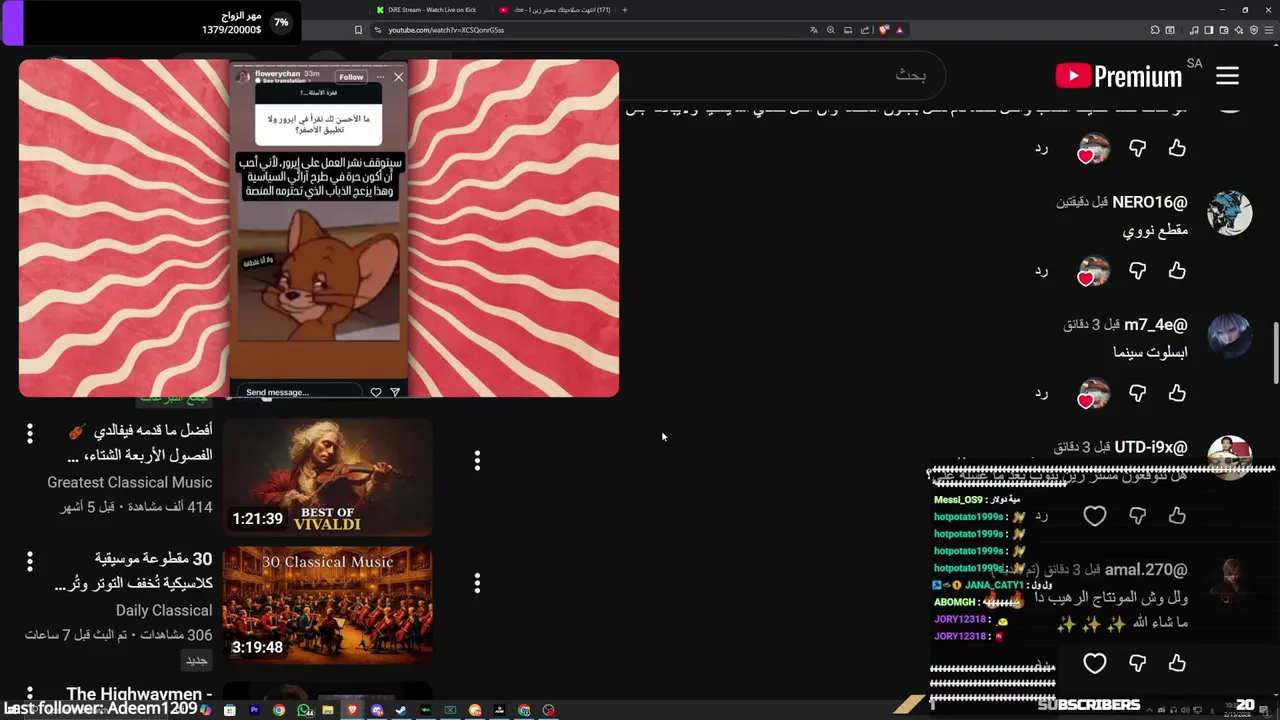The height and width of the screenshot is (720, 1280).
Task: Dislike m7_4e's comment
Action: pyautogui.click(x=1137, y=393)
